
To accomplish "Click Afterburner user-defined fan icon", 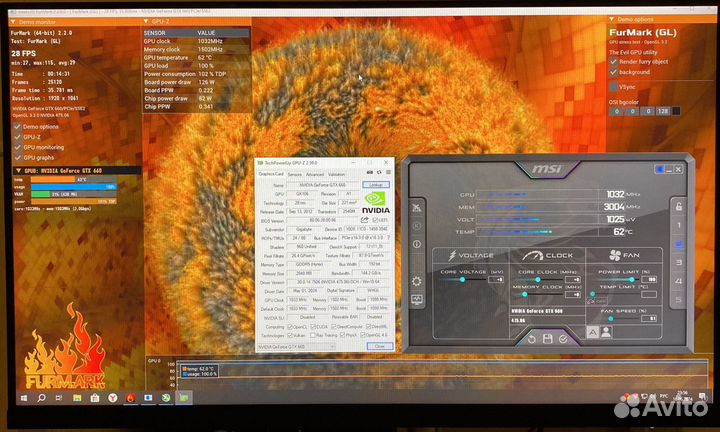I will pyautogui.click(x=606, y=332).
